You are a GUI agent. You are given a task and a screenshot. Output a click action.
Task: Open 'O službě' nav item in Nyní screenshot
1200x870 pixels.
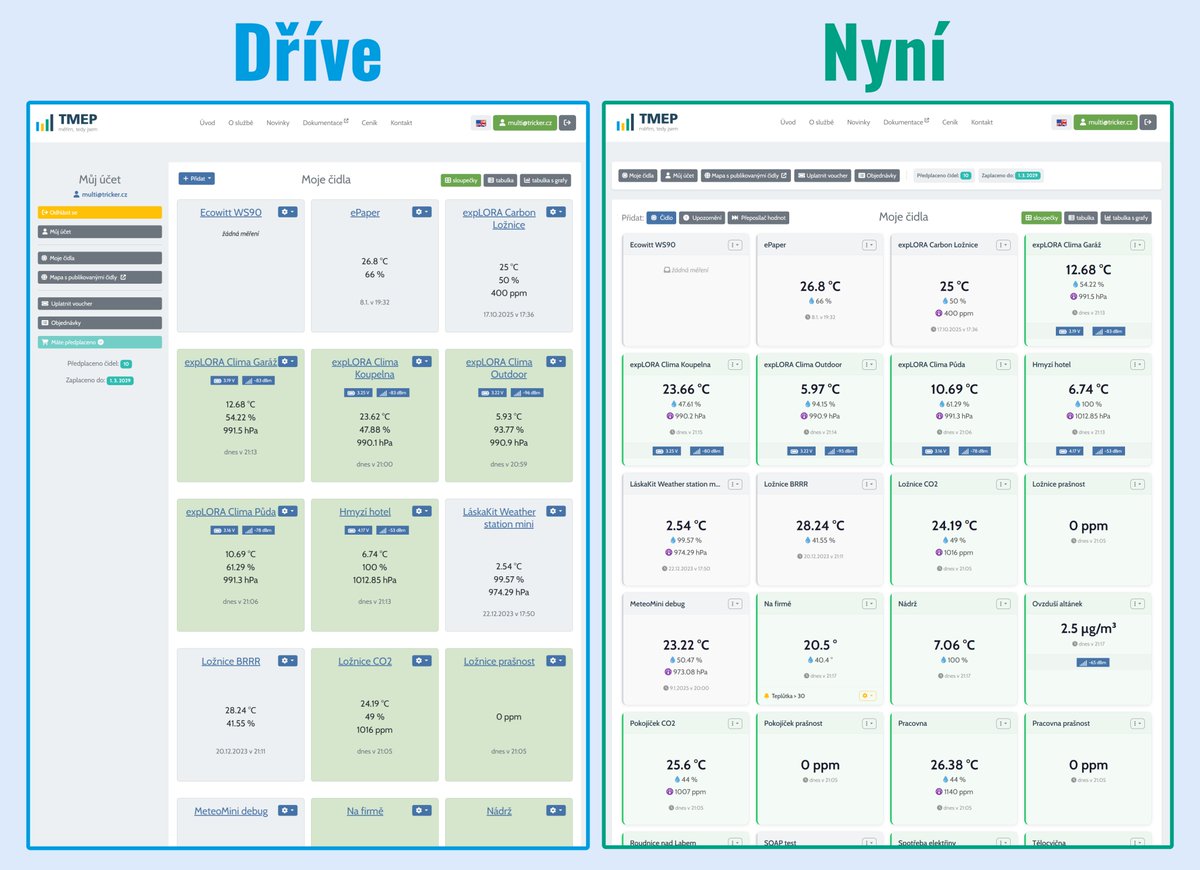tap(821, 122)
